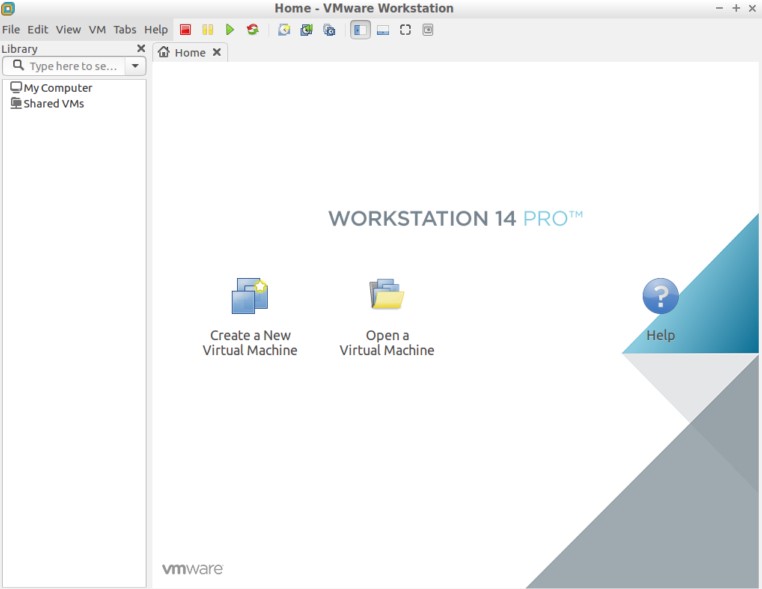
Task: Click the VMware app icon in title bar
Action: pyautogui.click(x=8, y=8)
